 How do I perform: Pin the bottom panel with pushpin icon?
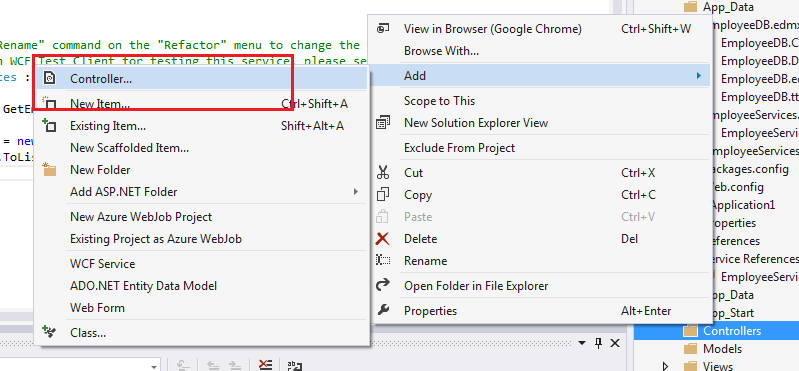(x=599, y=343)
